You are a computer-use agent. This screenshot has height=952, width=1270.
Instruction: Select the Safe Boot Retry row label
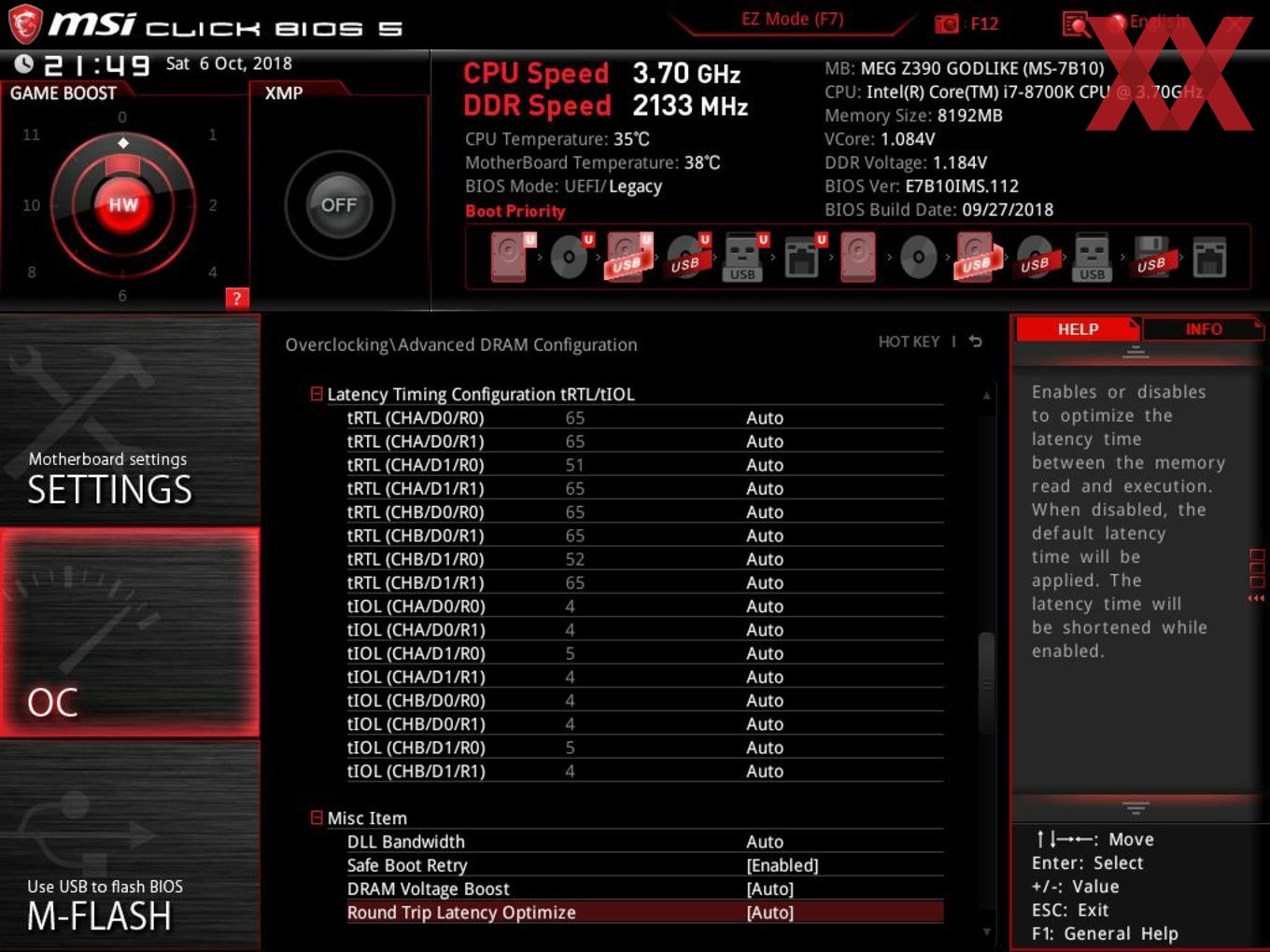coord(407,865)
